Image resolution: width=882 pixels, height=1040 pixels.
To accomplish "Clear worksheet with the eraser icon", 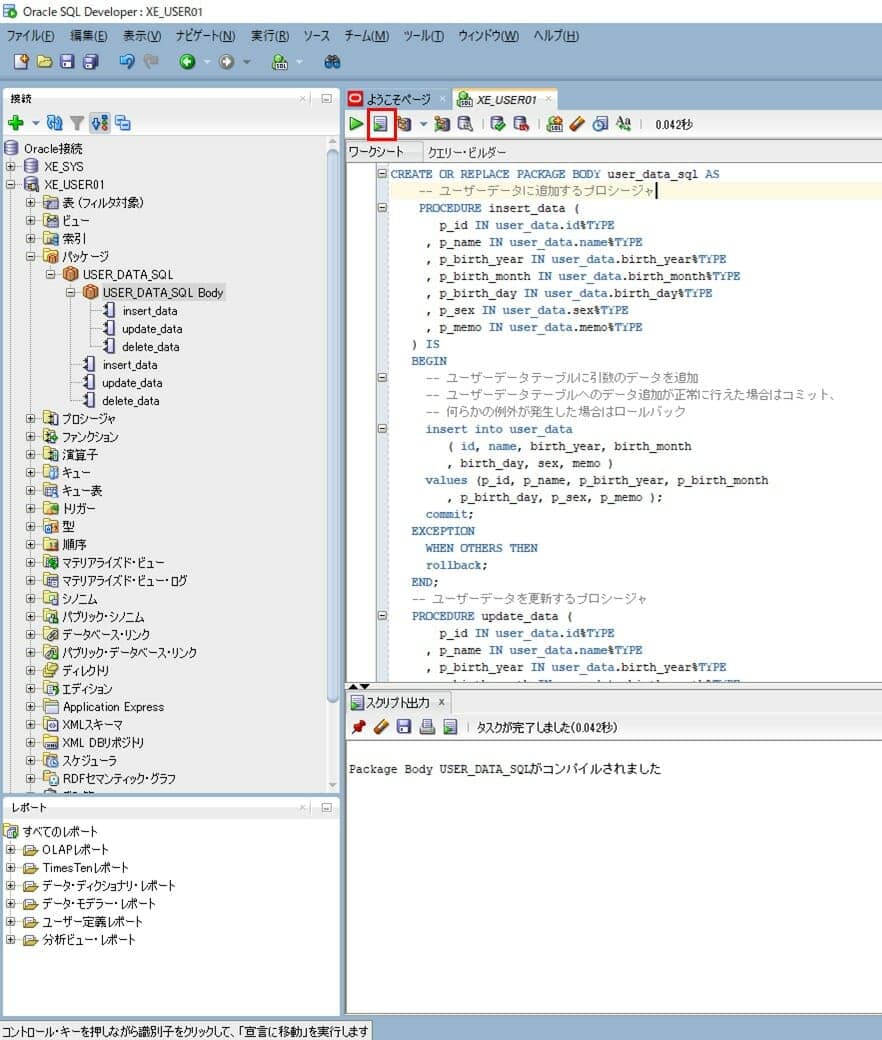I will click(x=577, y=124).
